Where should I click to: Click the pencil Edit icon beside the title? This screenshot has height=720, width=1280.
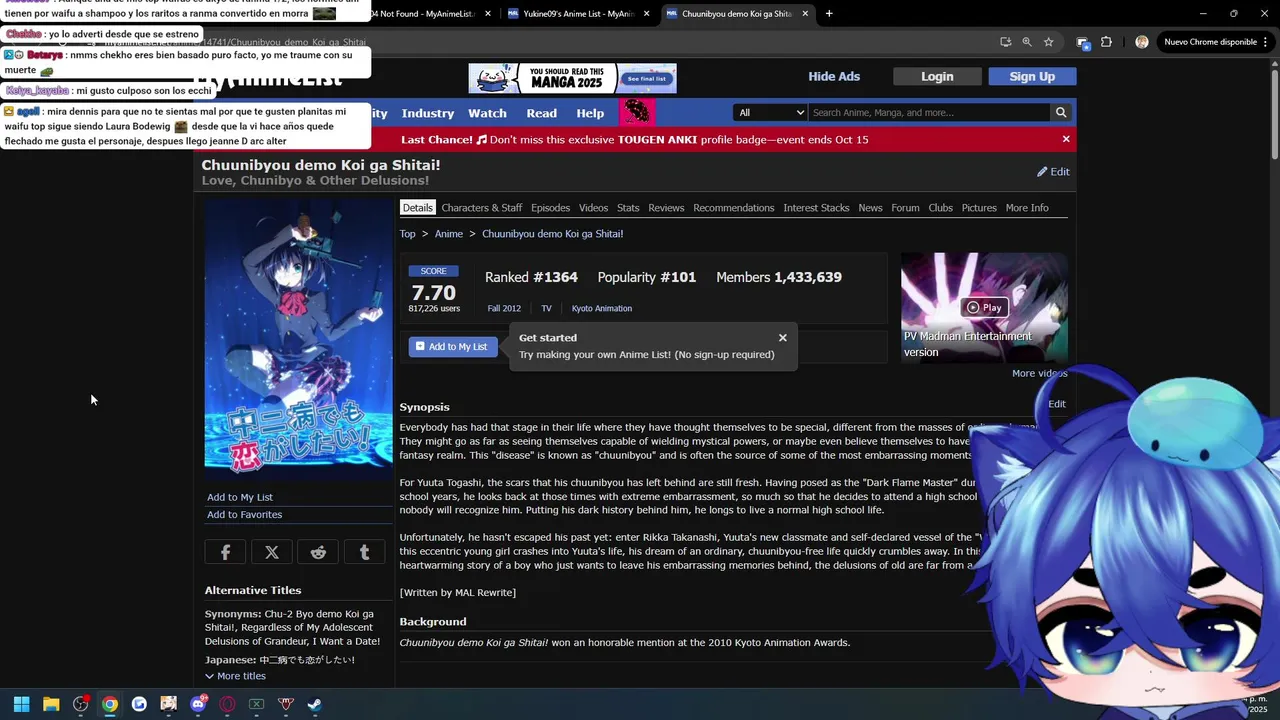[1053, 172]
